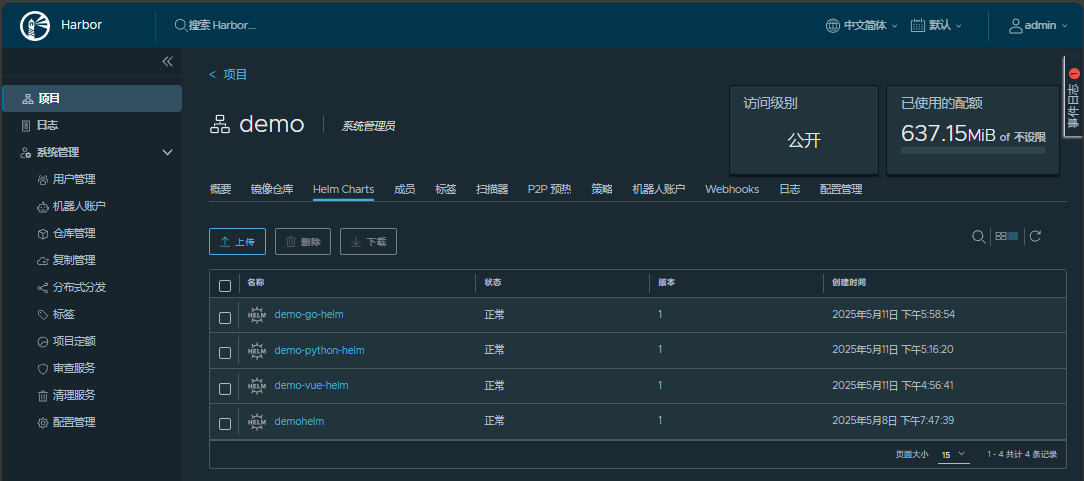Click the 状态 column header
Image resolution: width=1084 pixels, height=481 pixels.
tap(493, 283)
